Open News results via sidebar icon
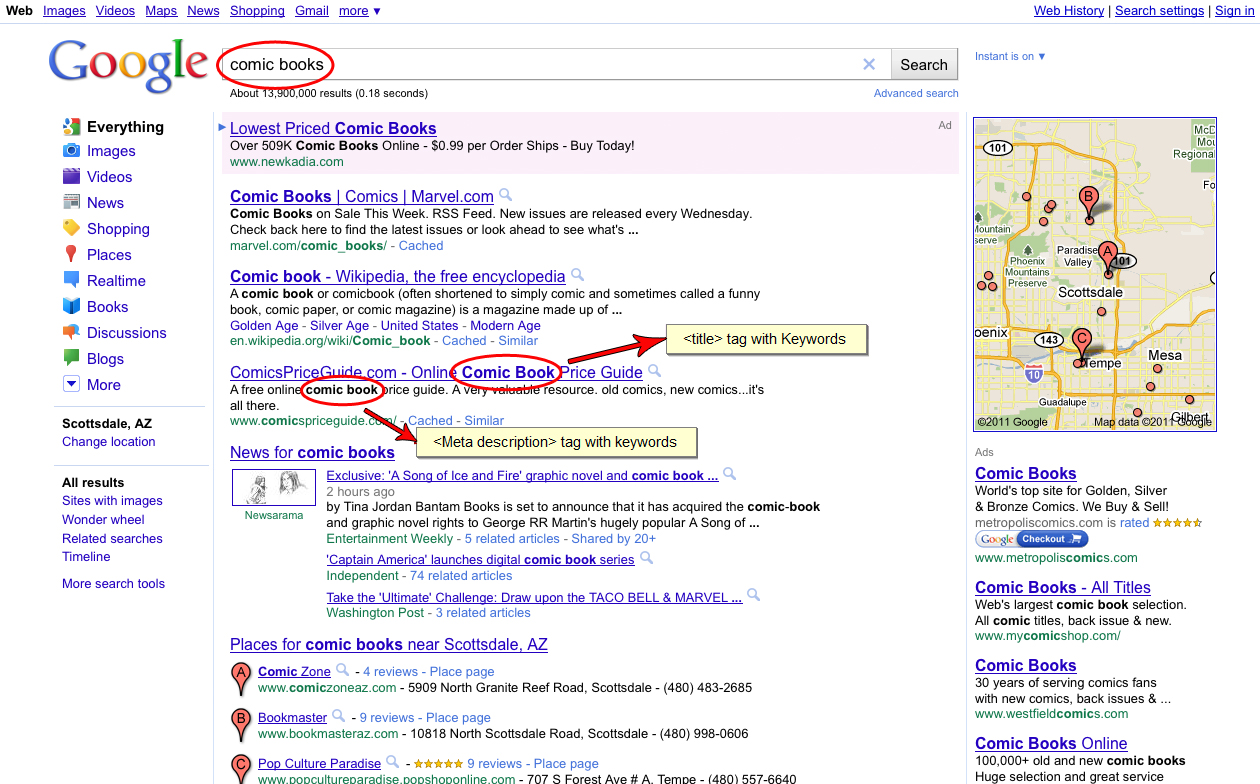 (72, 202)
